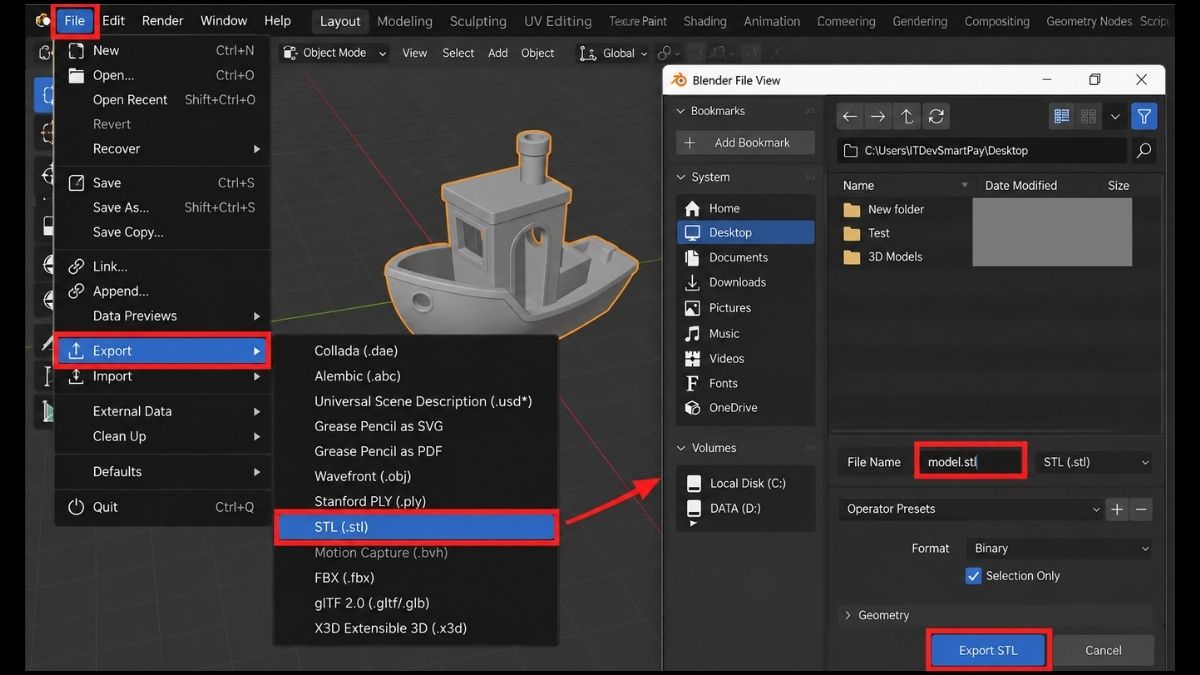The height and width of the screenshot is (675, 1200).
Task: Select the 3D Models folder
Action: point(895,257)
